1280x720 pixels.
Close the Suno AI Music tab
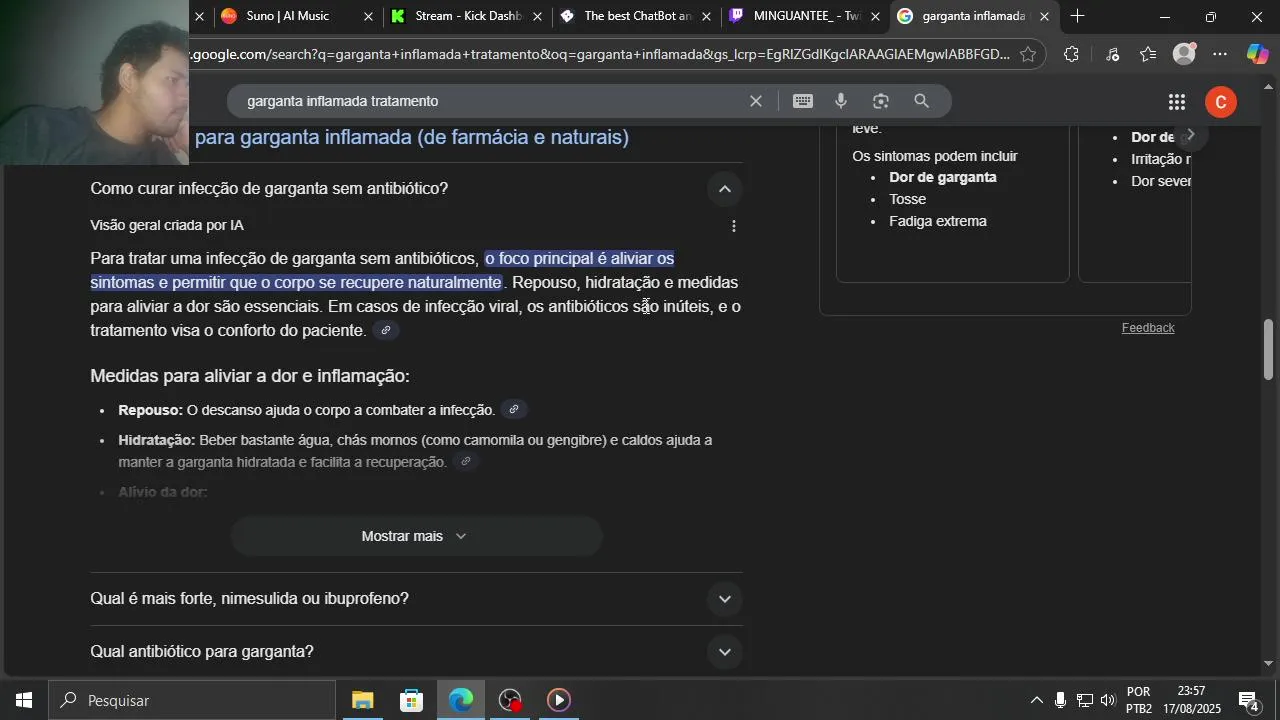click(x=368, y=17)
